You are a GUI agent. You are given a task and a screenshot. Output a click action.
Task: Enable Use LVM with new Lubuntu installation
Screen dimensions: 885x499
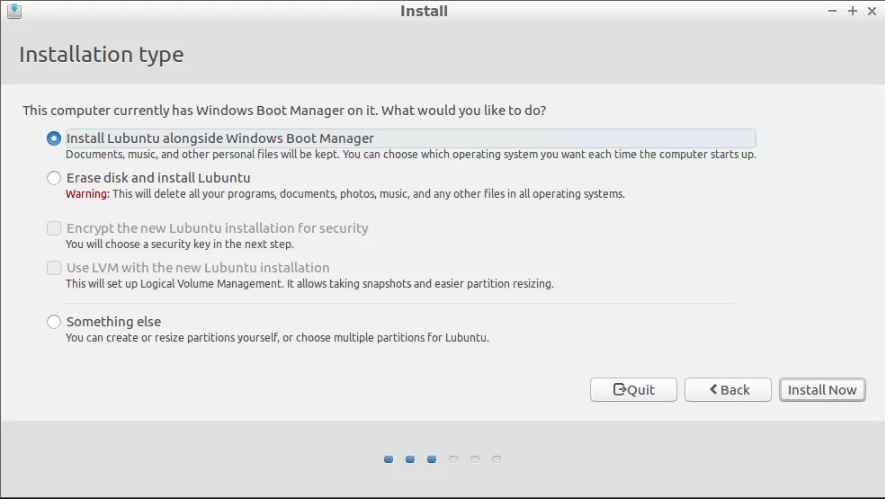(54, 268)
